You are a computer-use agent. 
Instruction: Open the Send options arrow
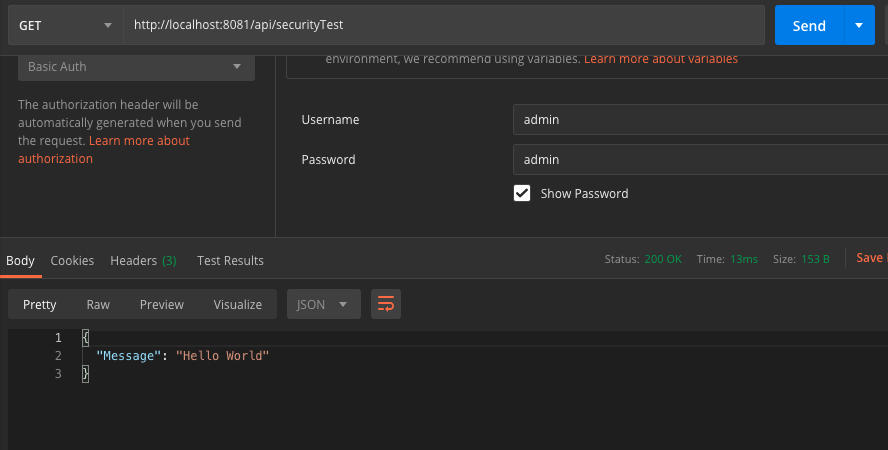859,26
